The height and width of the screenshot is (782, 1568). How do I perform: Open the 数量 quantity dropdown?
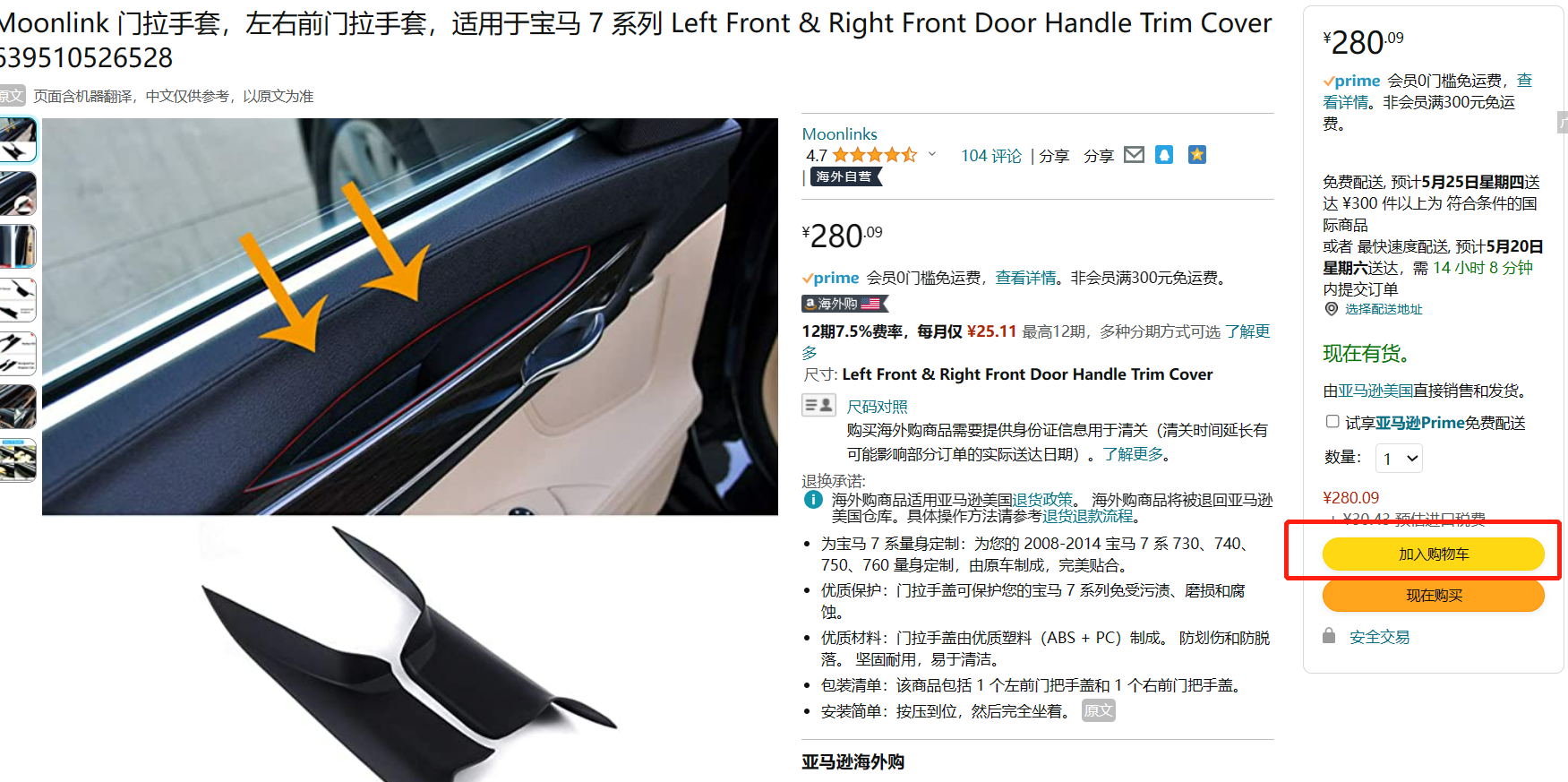[x=1399, y=459]
